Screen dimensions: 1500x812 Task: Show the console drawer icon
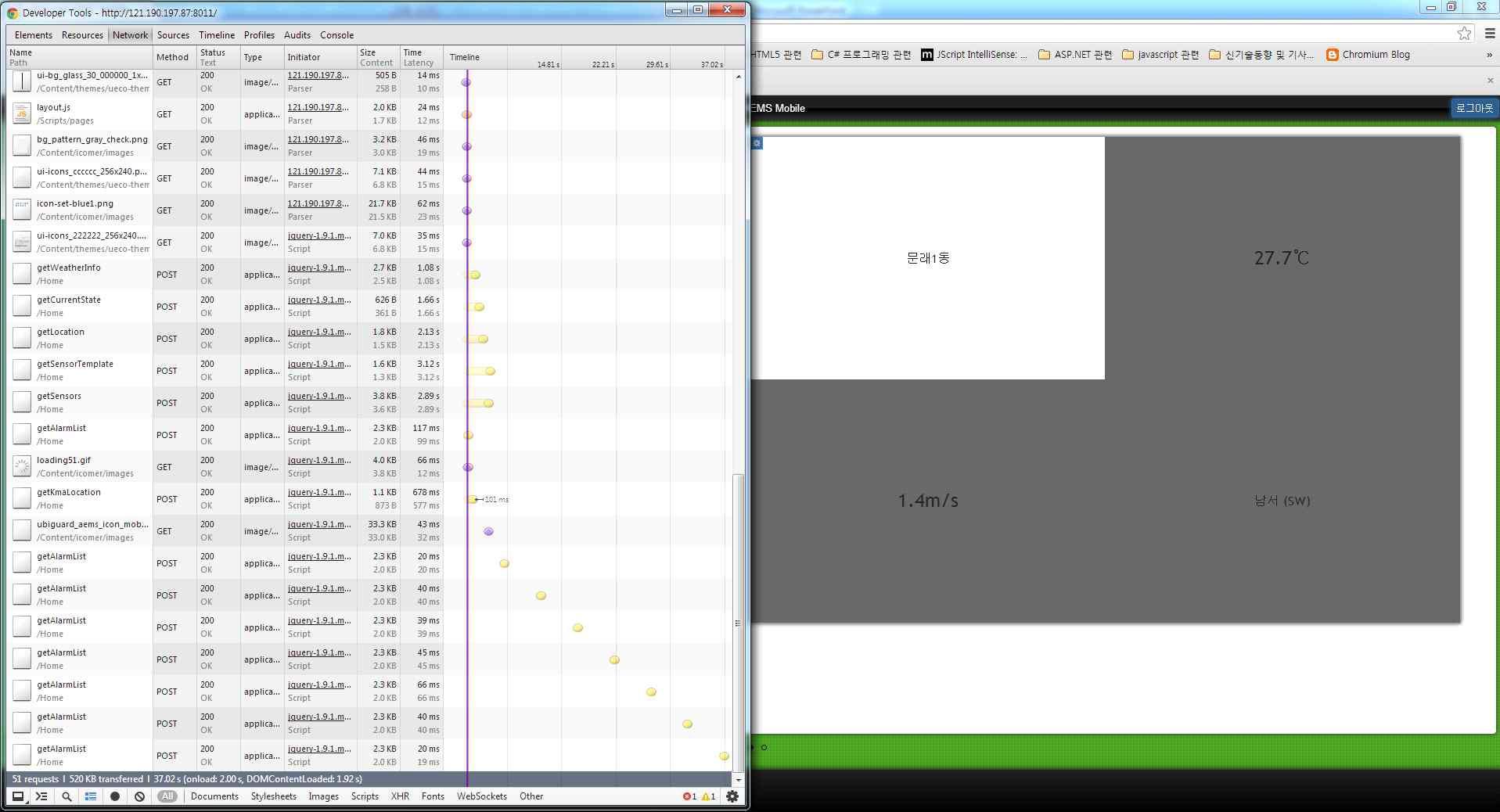[x=41, y=796]
